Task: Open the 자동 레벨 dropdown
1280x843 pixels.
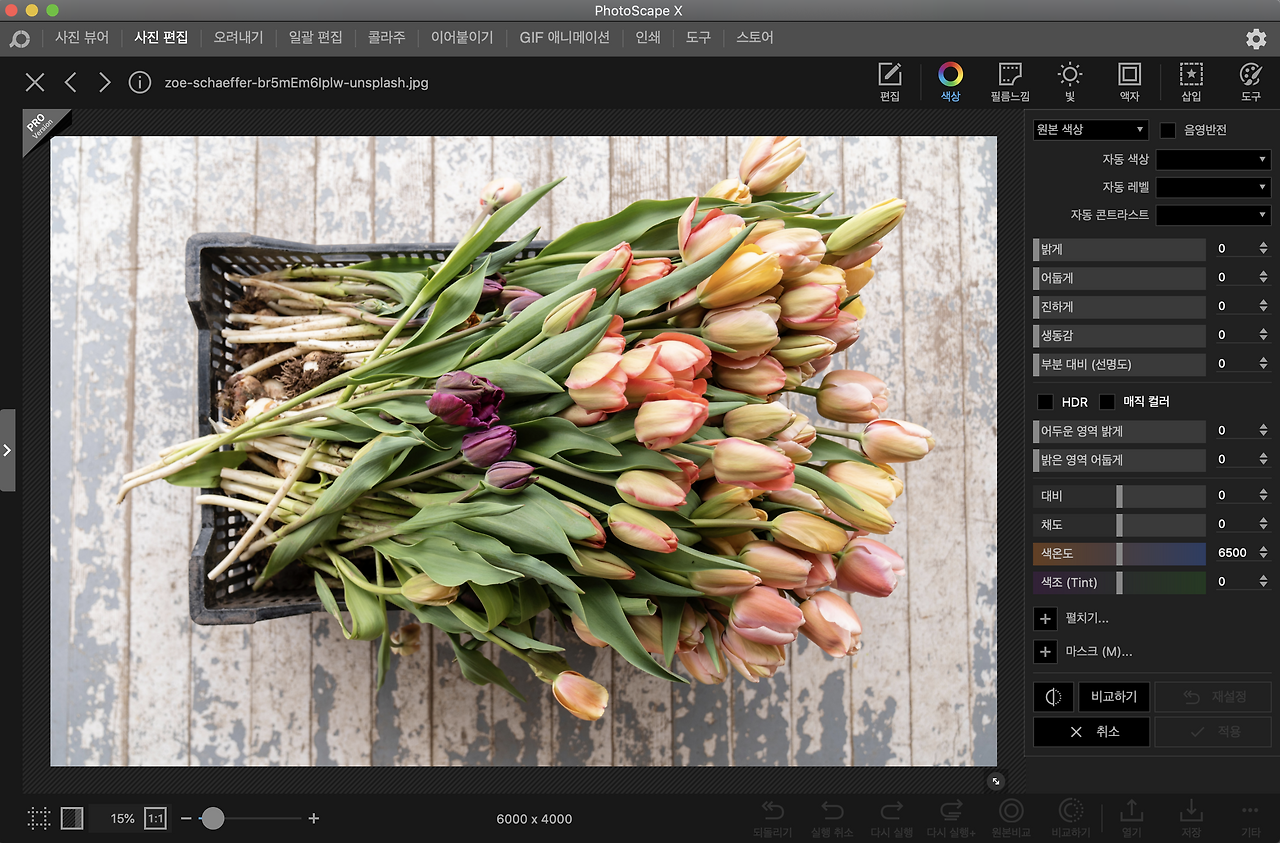Action: coord(1213,187)
